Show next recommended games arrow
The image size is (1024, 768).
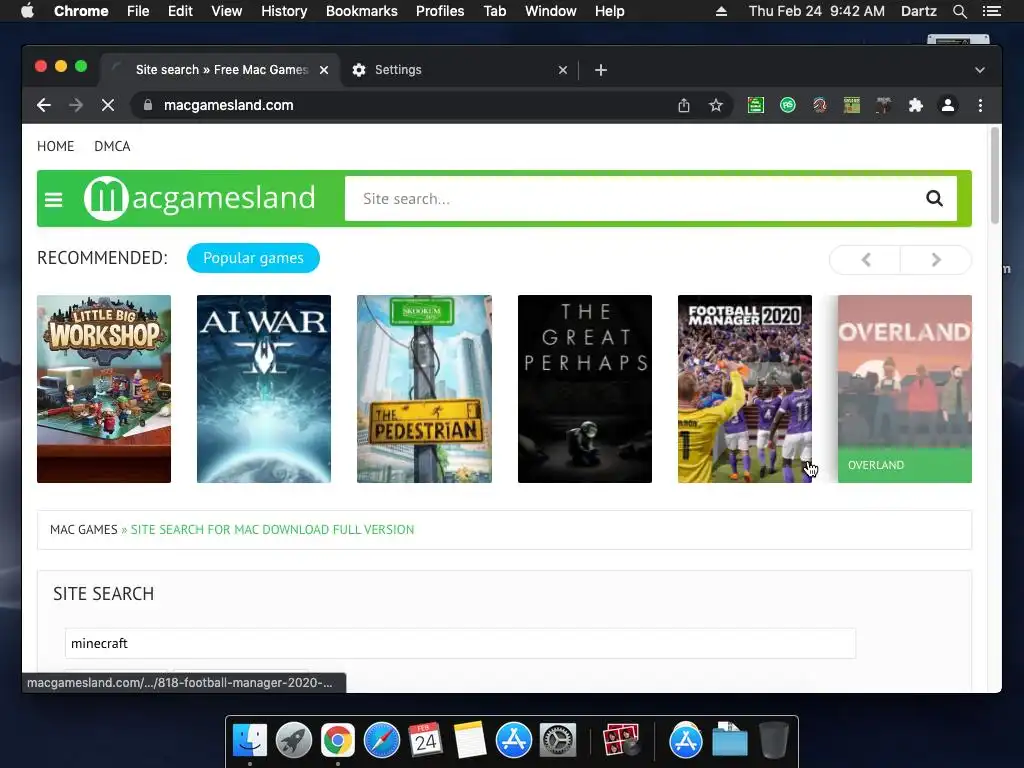[x=936, y=260]
